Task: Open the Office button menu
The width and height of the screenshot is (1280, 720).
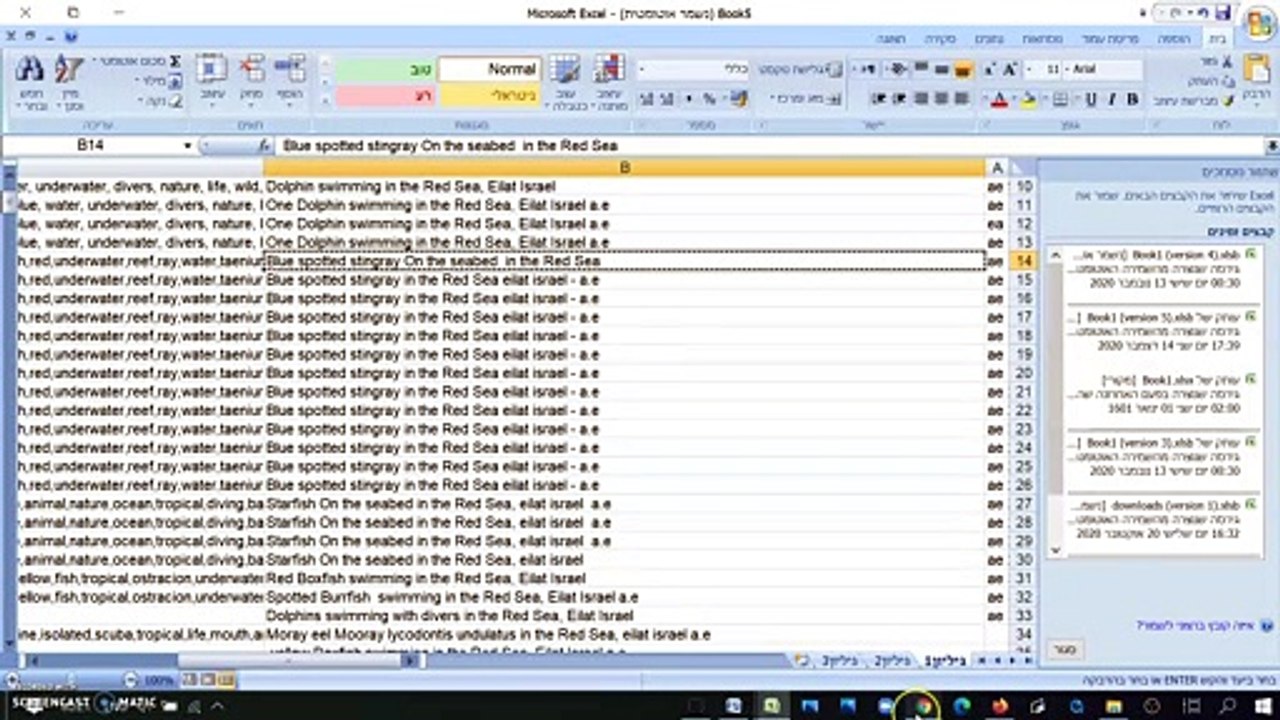Action: tap(1258, 22)
